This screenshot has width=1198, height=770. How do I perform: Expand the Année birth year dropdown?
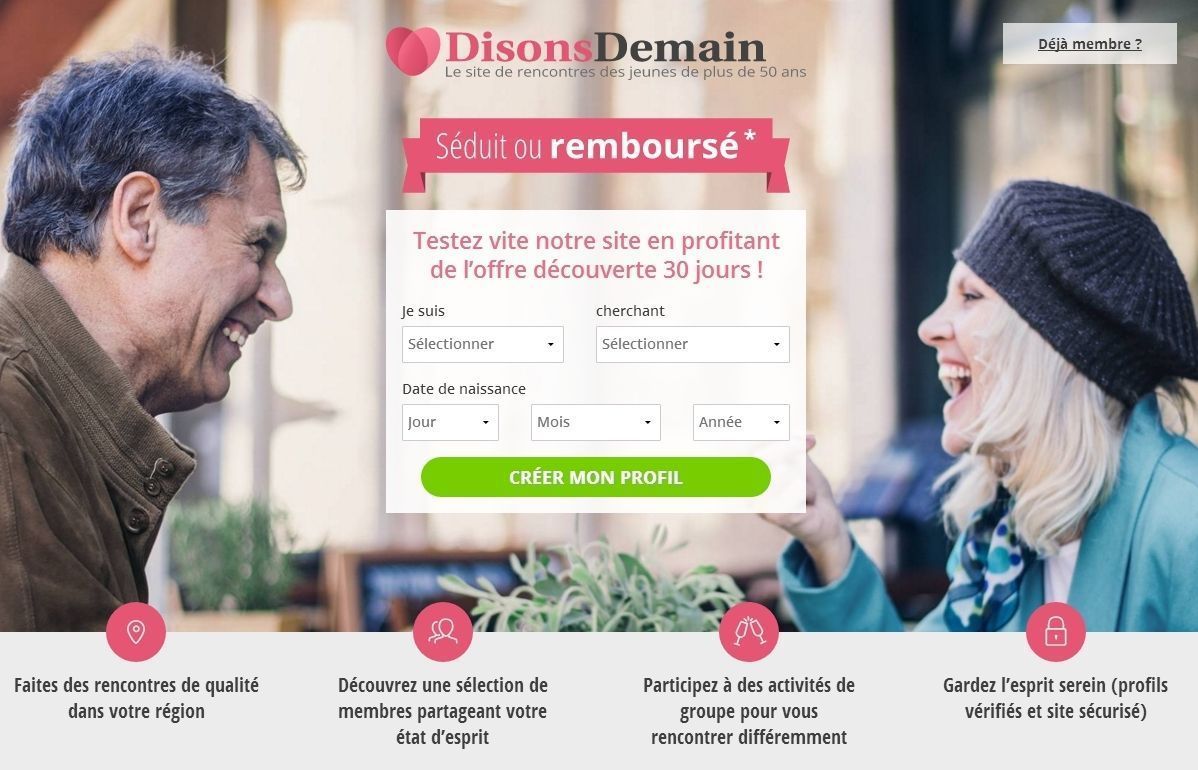(x=741, y=422)
